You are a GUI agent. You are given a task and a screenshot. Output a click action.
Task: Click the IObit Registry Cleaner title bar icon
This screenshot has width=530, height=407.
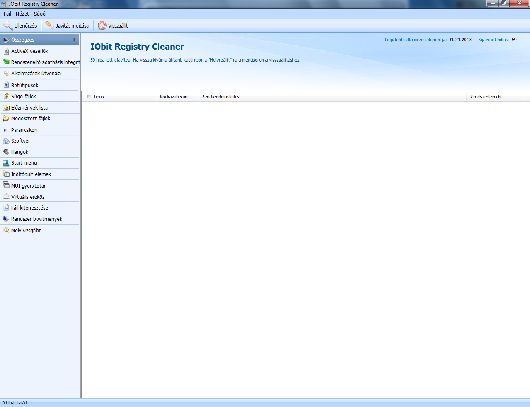4,4
